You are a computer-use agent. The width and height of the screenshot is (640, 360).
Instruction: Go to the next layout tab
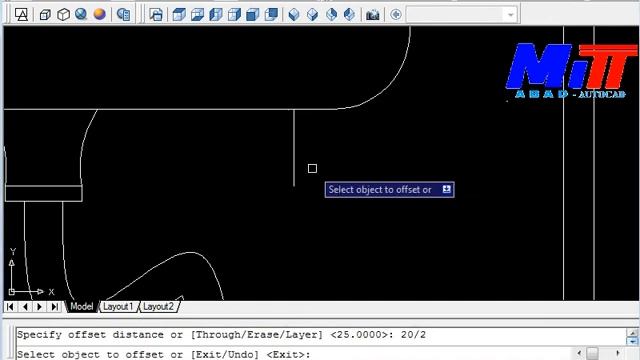(40, 307)
